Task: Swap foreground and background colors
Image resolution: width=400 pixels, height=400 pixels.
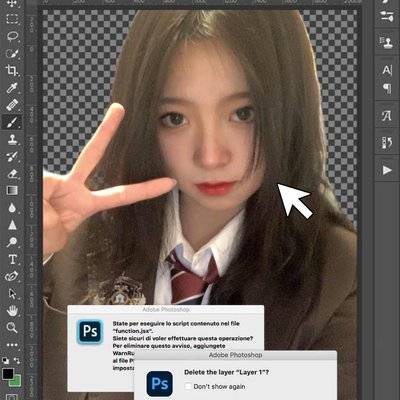Action: click(17, 361)
